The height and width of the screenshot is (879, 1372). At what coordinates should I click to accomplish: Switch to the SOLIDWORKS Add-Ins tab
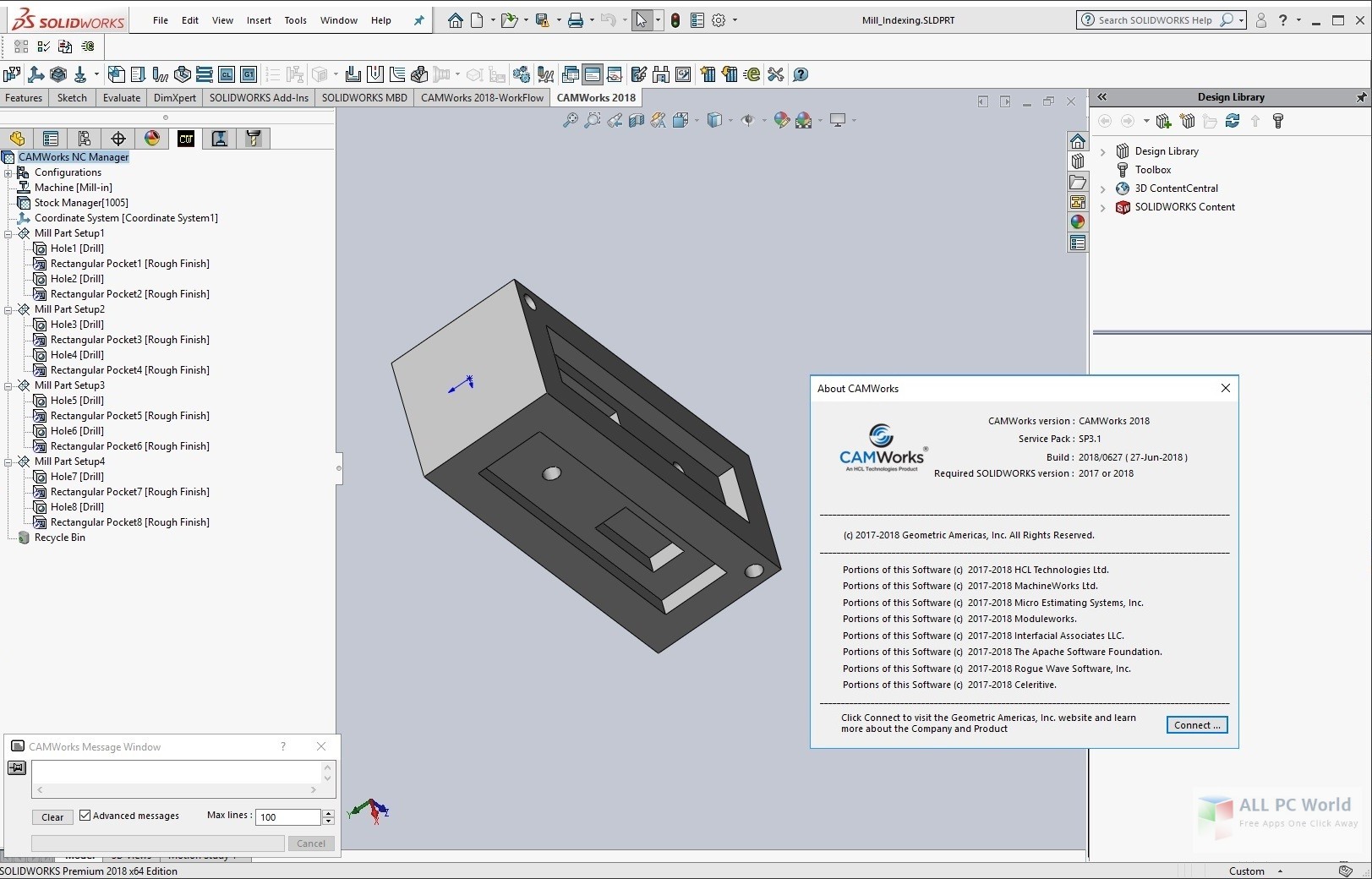(x=259, y=98)
